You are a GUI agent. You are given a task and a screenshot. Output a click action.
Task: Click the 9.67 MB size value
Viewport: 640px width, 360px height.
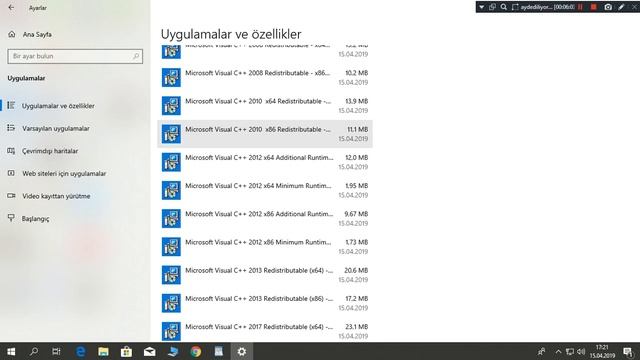click(356, 214)
